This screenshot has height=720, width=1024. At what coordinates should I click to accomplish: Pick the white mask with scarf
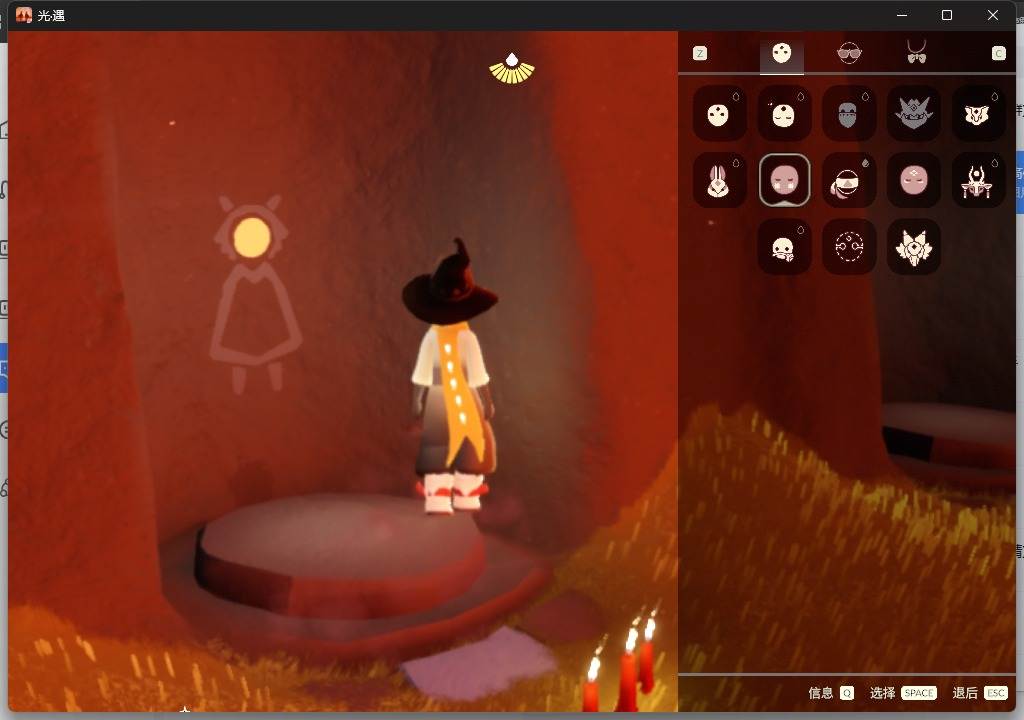point(784,247)
